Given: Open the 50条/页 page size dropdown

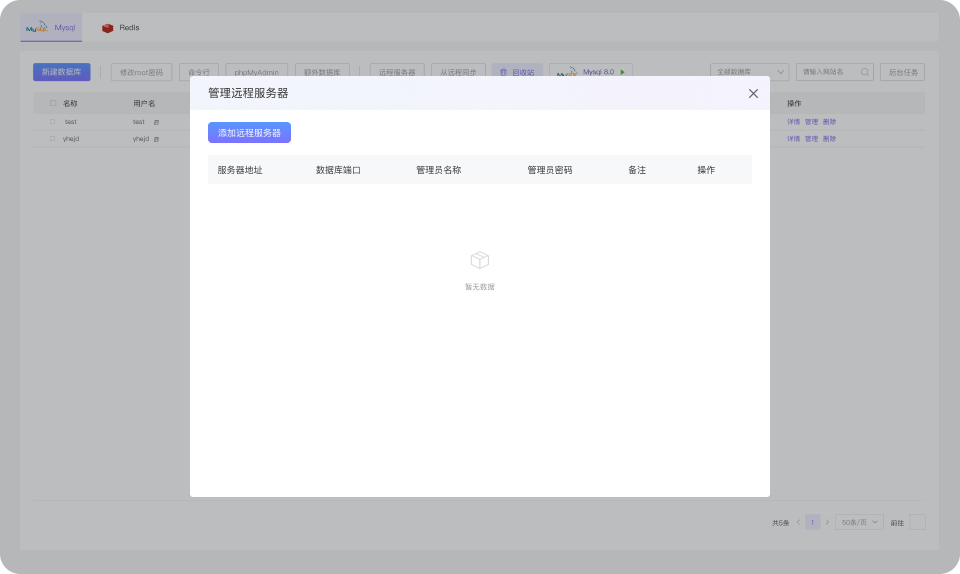Looking at the screenshot, I should tap(859, 522).
